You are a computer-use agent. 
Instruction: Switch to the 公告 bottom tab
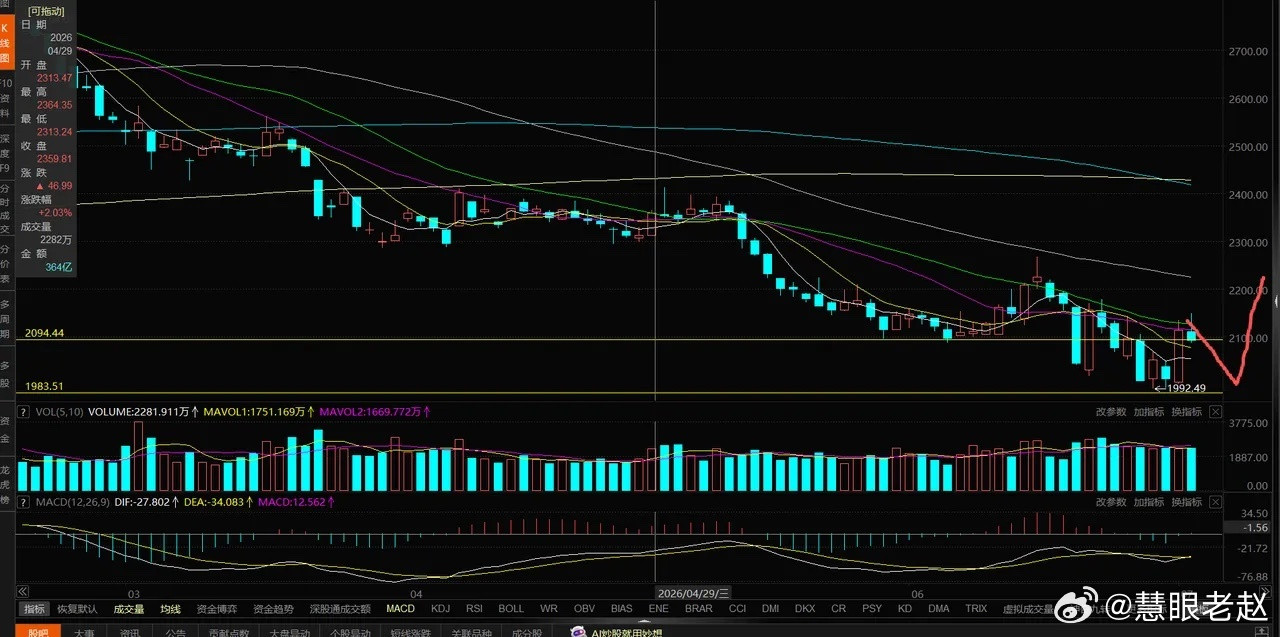click(175, 632)
